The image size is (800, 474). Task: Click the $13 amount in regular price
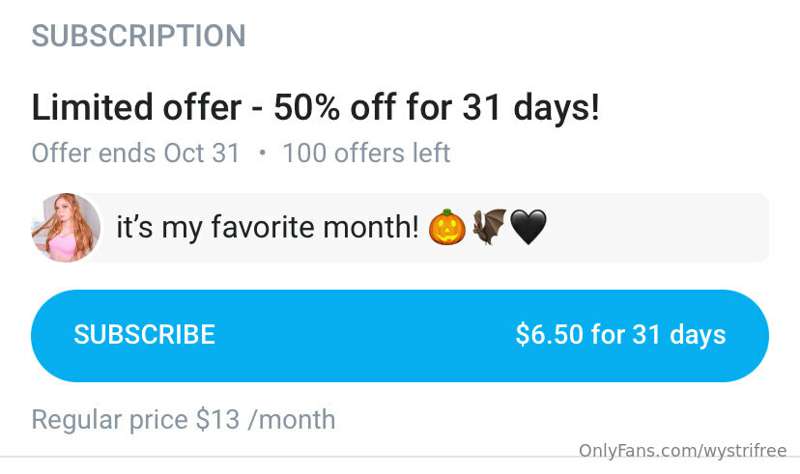pyautogui.click(x=218, y=419)
